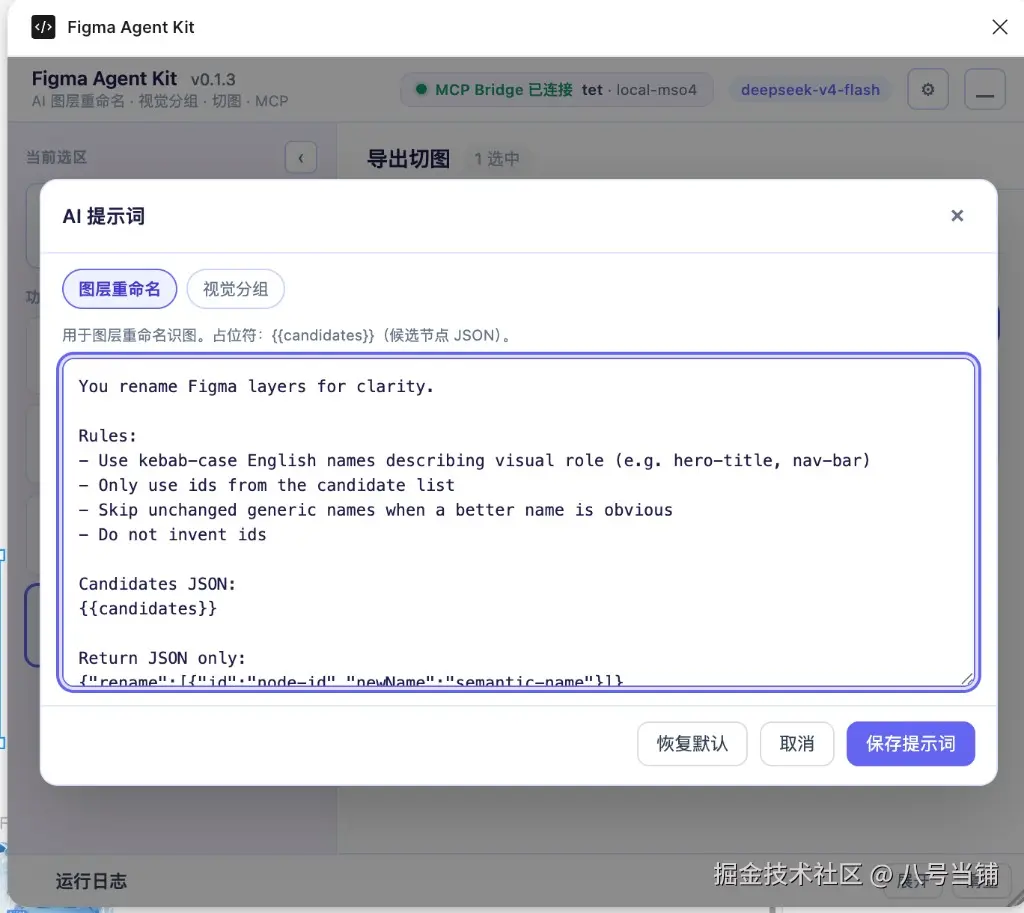The width and height of the screenshot is (1024, 913).
Task: Click the {{candidates}} placeholder line in the editor
Action: pos(148,609)
